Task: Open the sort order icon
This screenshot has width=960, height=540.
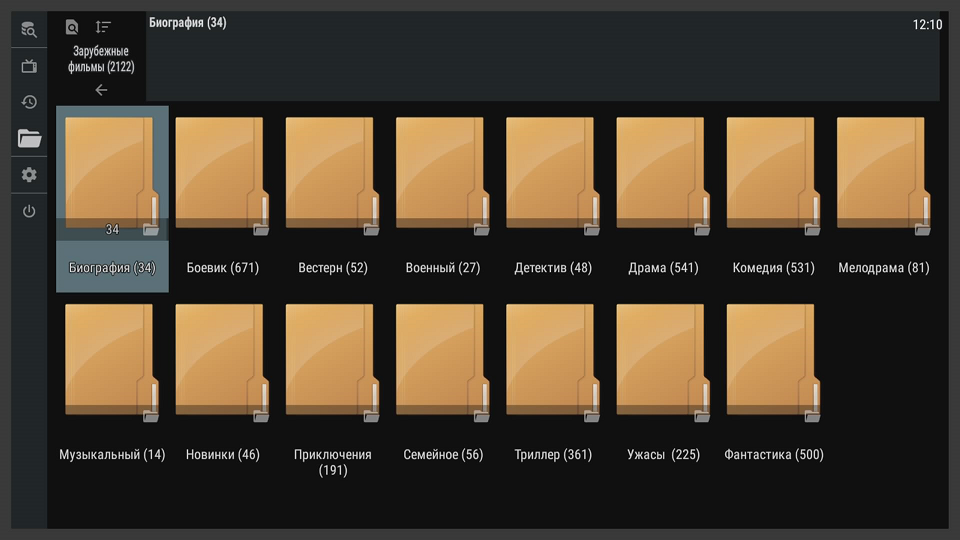Action: point(103,27)
